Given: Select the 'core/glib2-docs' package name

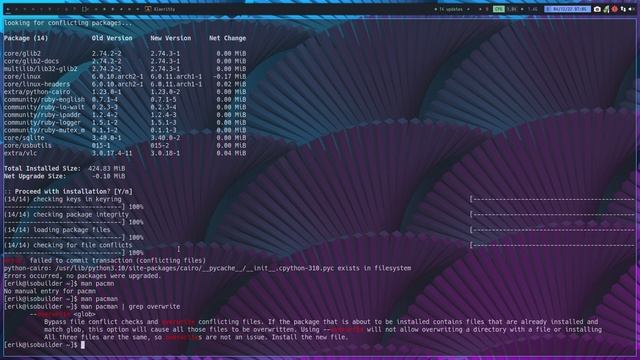Looking at the screenshot, I should [x=31, y=61].
